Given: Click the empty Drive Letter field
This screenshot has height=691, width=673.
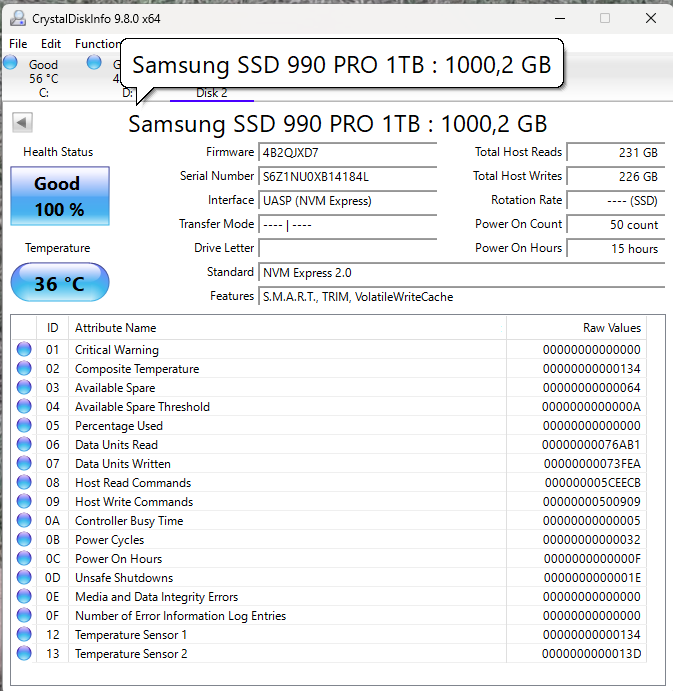Looking at the screenshot, I should [x=347, y=249].
